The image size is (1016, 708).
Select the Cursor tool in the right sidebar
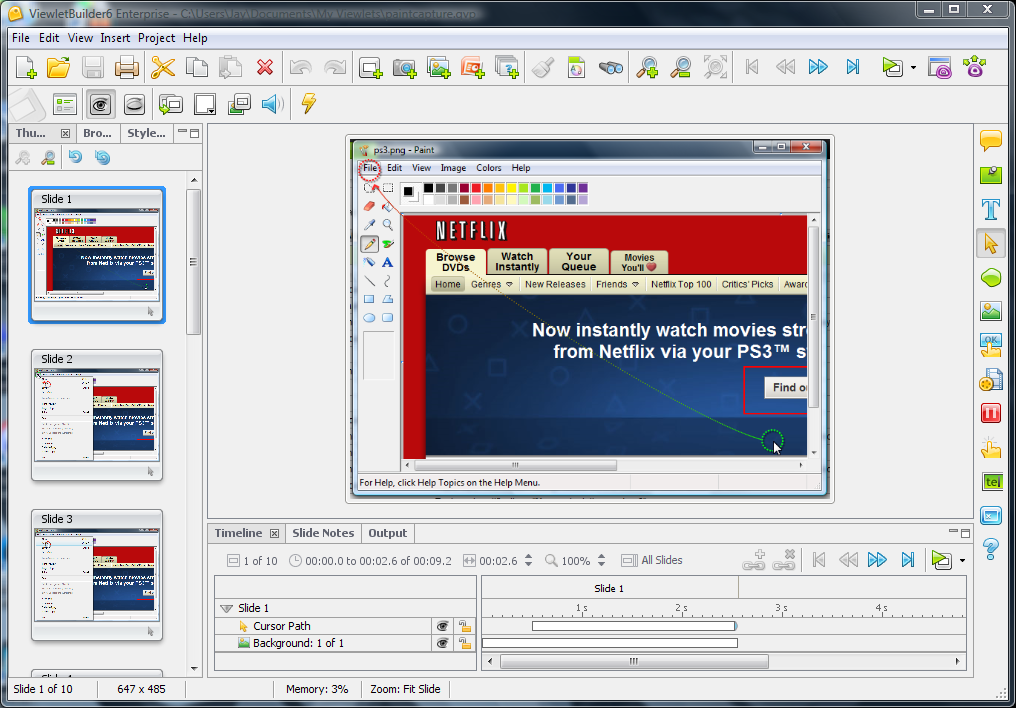tap(990, 244)
